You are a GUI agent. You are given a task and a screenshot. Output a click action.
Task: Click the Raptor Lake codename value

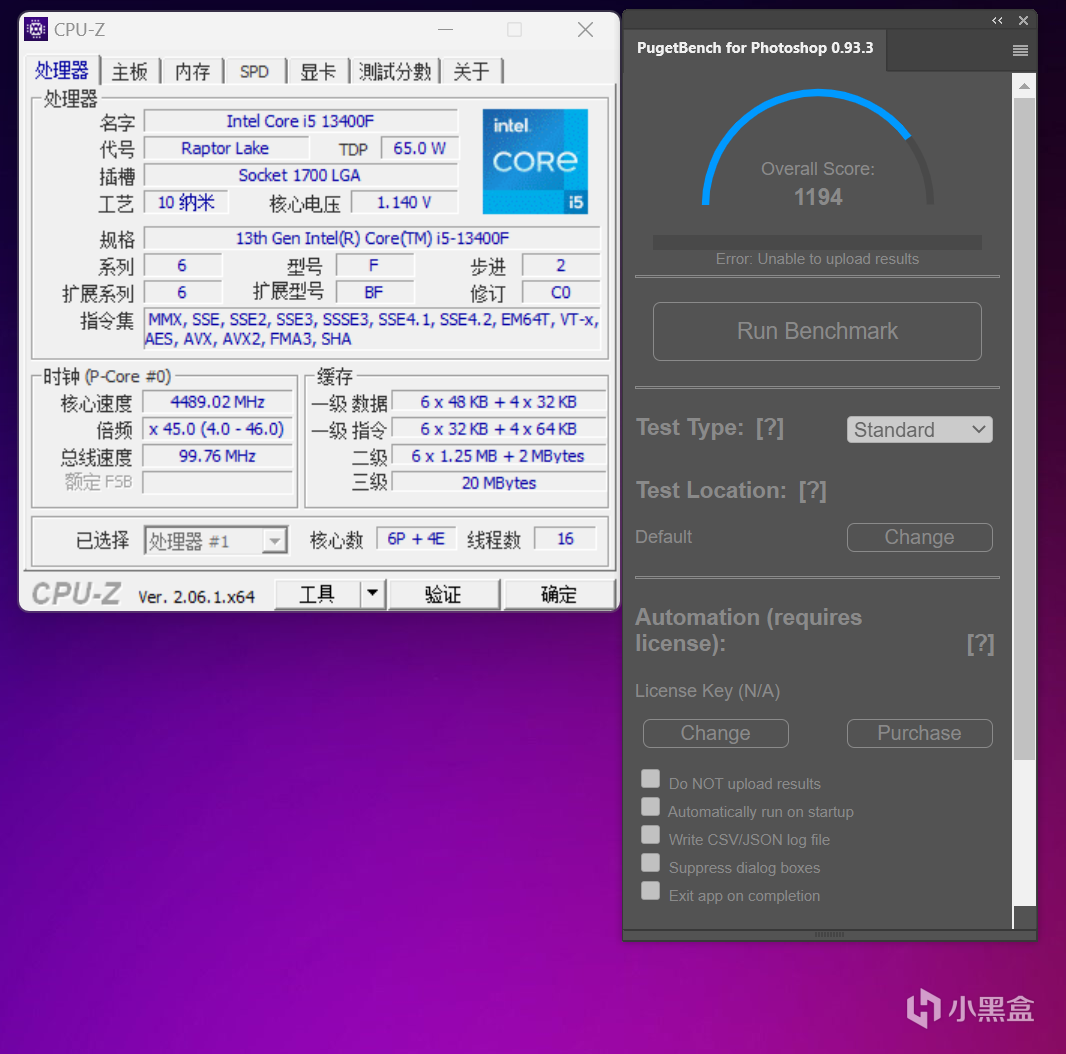coord(225,148)
